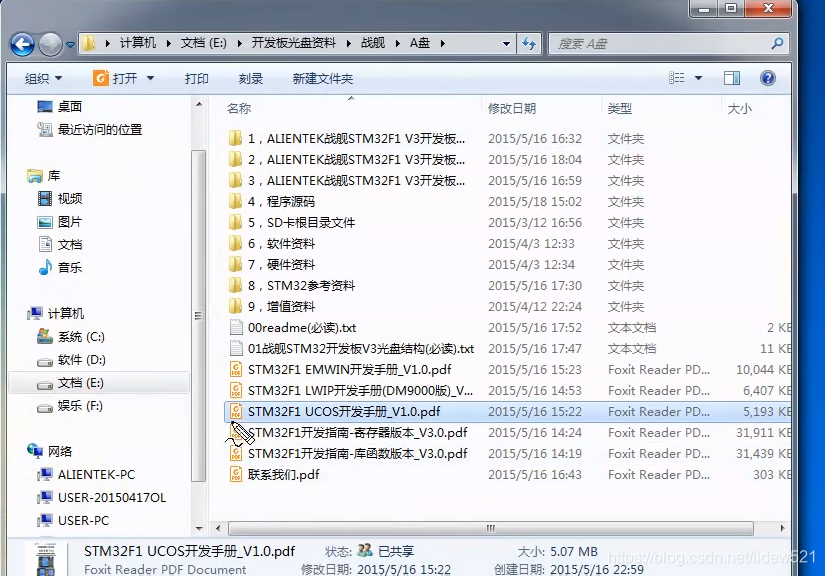Select PDF icon of STM32F1 LWIP开发手册
The height and width of the screenshot is (576, 825).
coord(236,391)
